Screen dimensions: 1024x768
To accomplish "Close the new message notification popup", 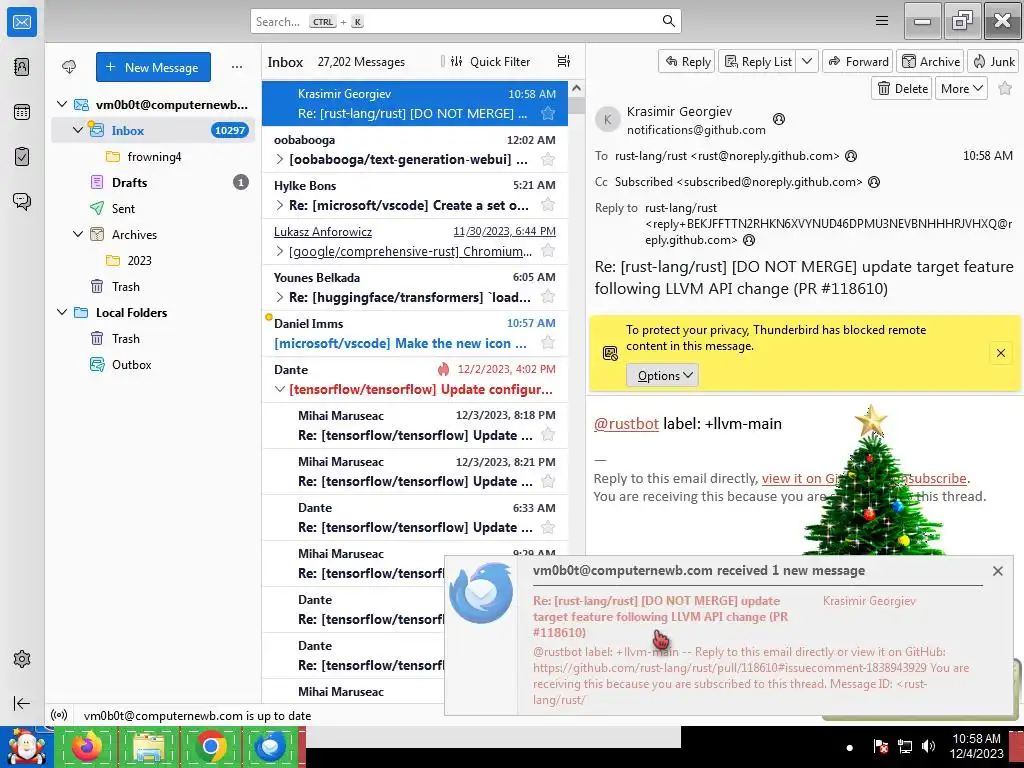I will (x=997, y=571).
